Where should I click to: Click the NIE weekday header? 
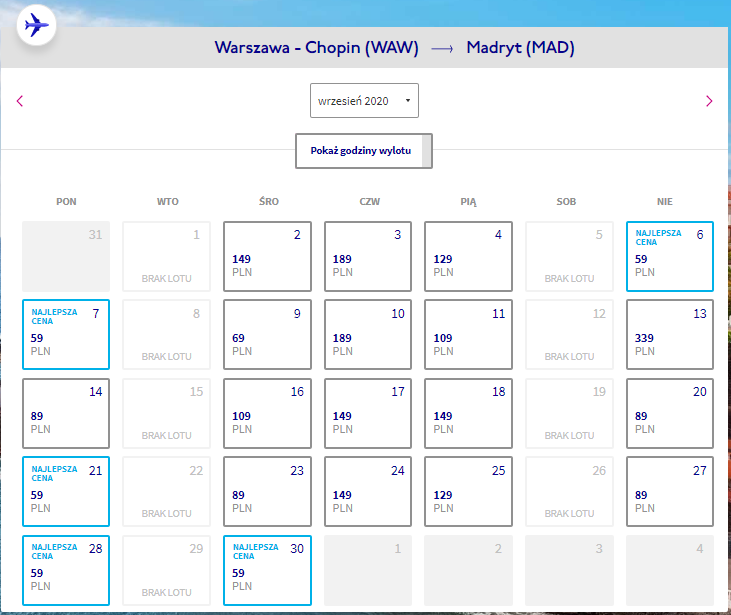point(665,201)
